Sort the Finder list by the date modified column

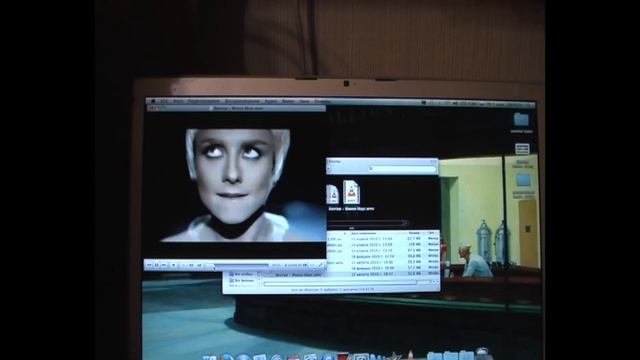coord(364,233)
